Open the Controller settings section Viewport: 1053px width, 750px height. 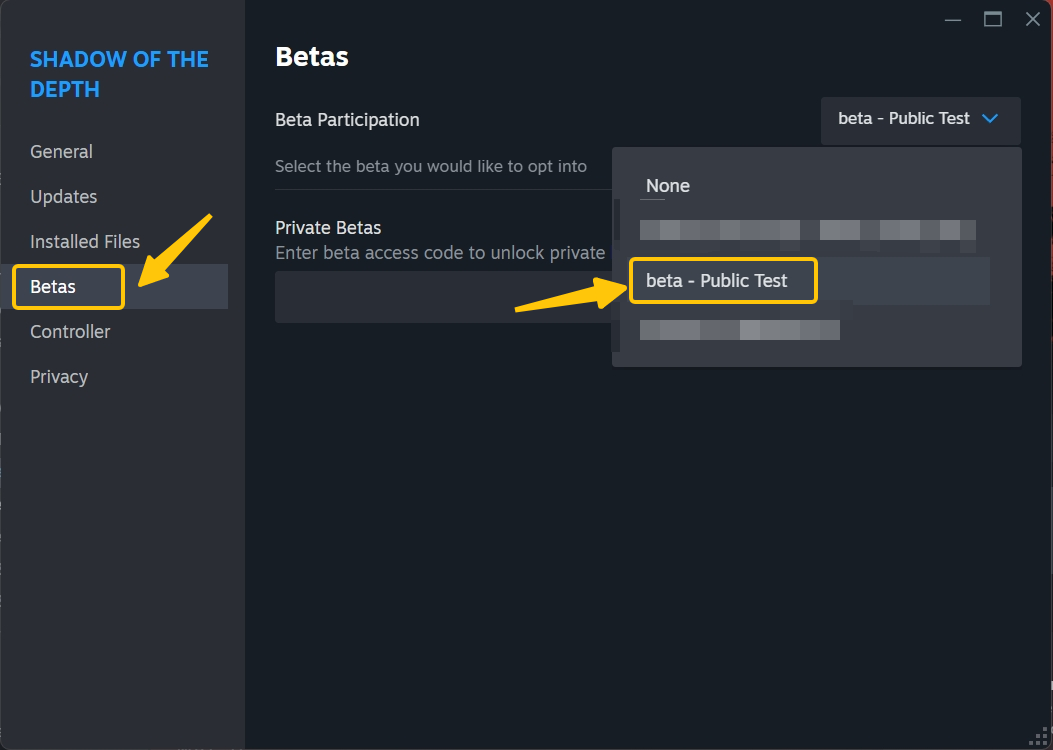tap(70, 331)
